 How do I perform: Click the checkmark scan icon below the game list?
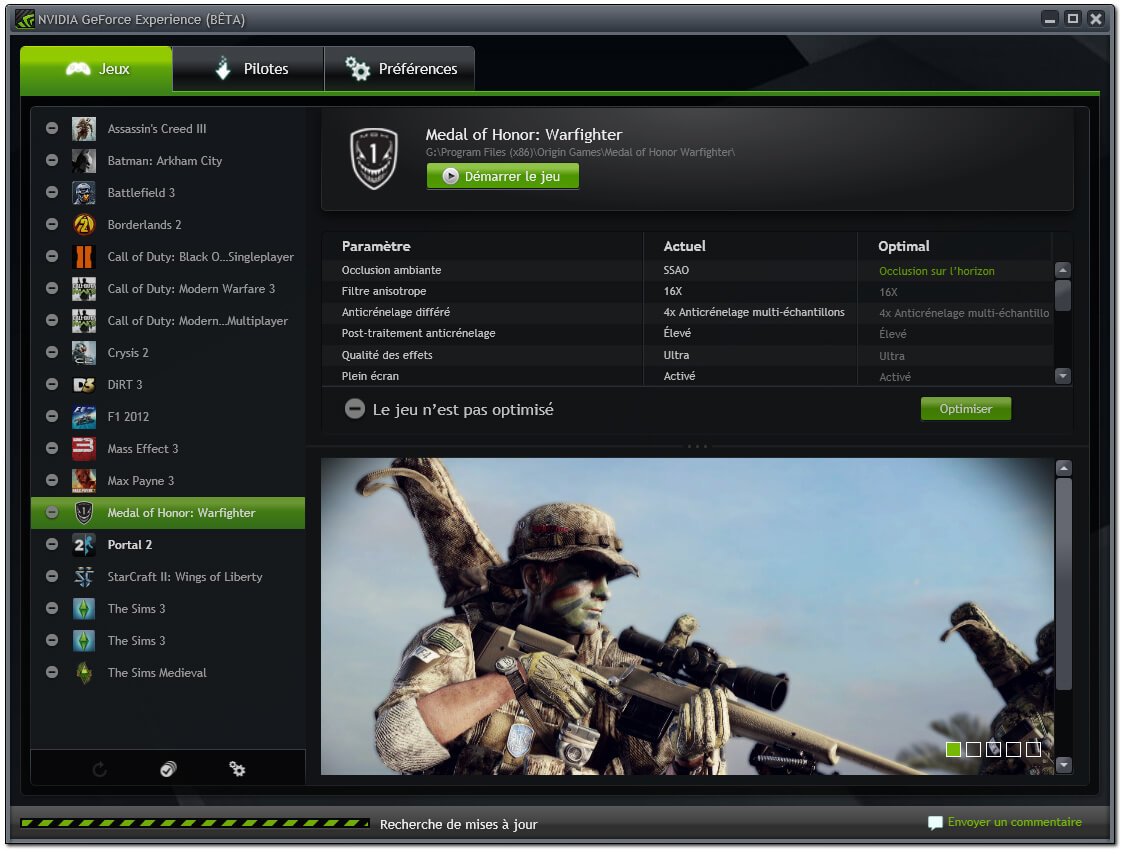[x=168, y=769]
